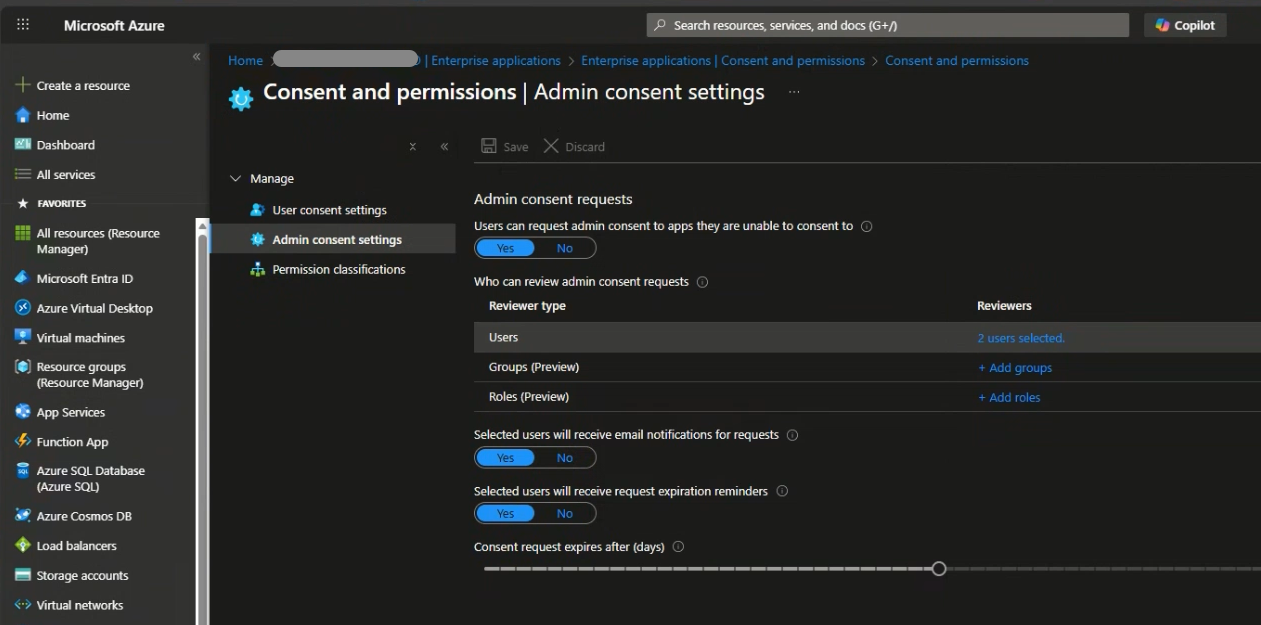Select the Groups (Preview) reviewer type row

pyautogui.click(x=867, y=367)
